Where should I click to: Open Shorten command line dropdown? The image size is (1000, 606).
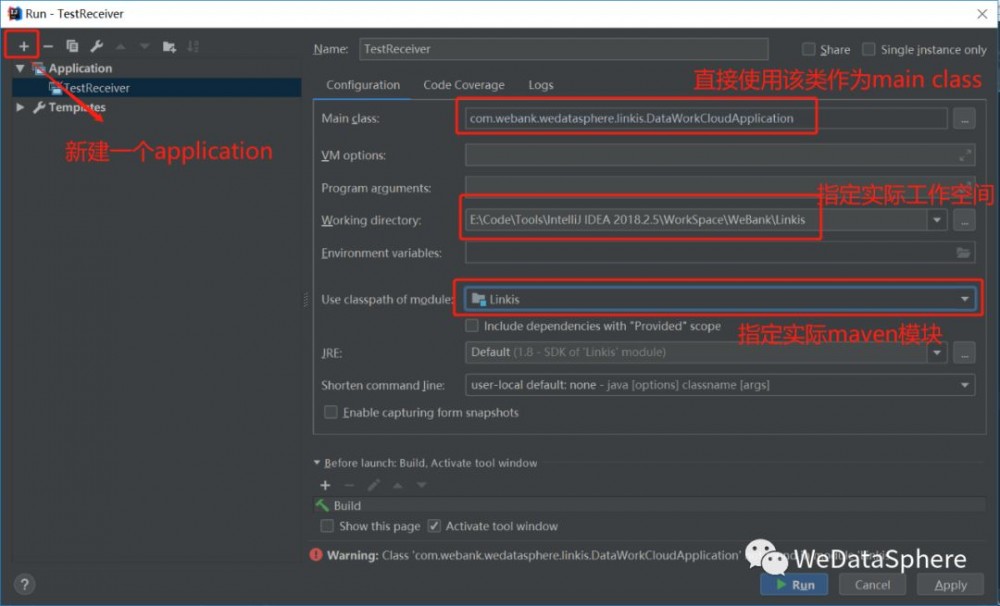coord(964,385)
